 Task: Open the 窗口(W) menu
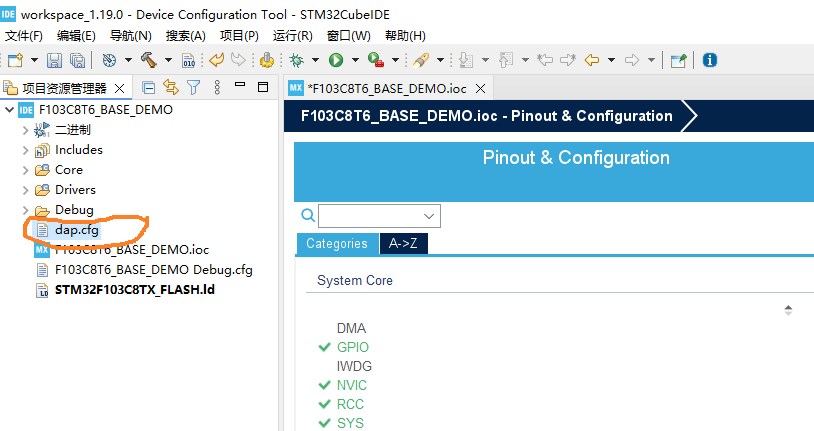tap(348, 36)
